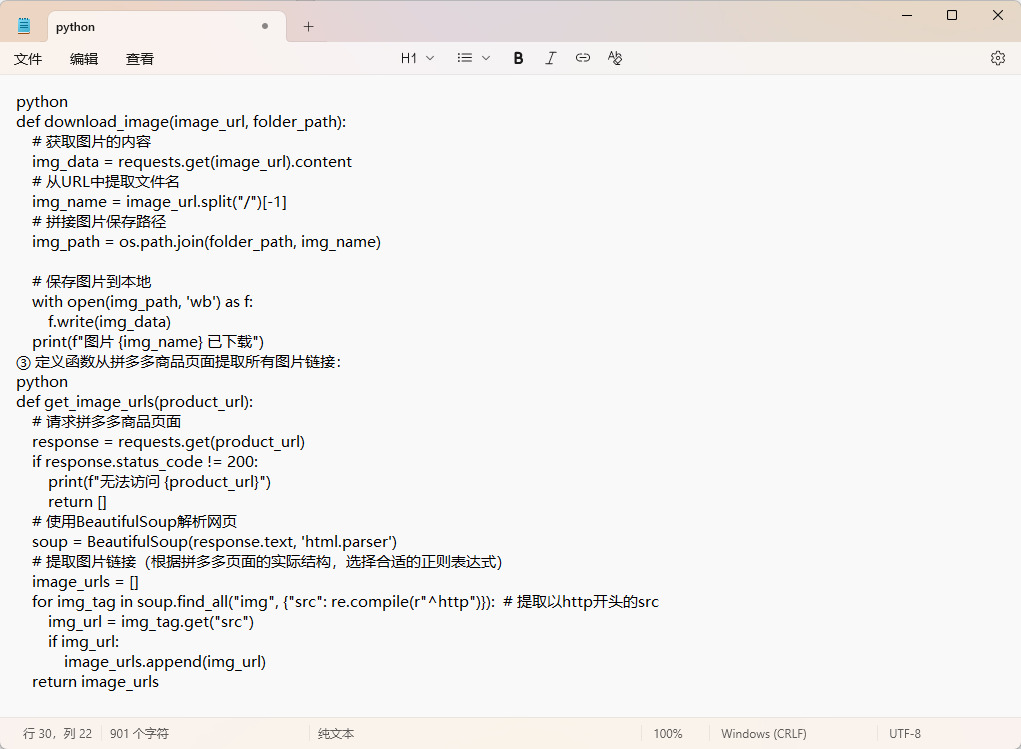Close the Notepad window

(998, 15)
